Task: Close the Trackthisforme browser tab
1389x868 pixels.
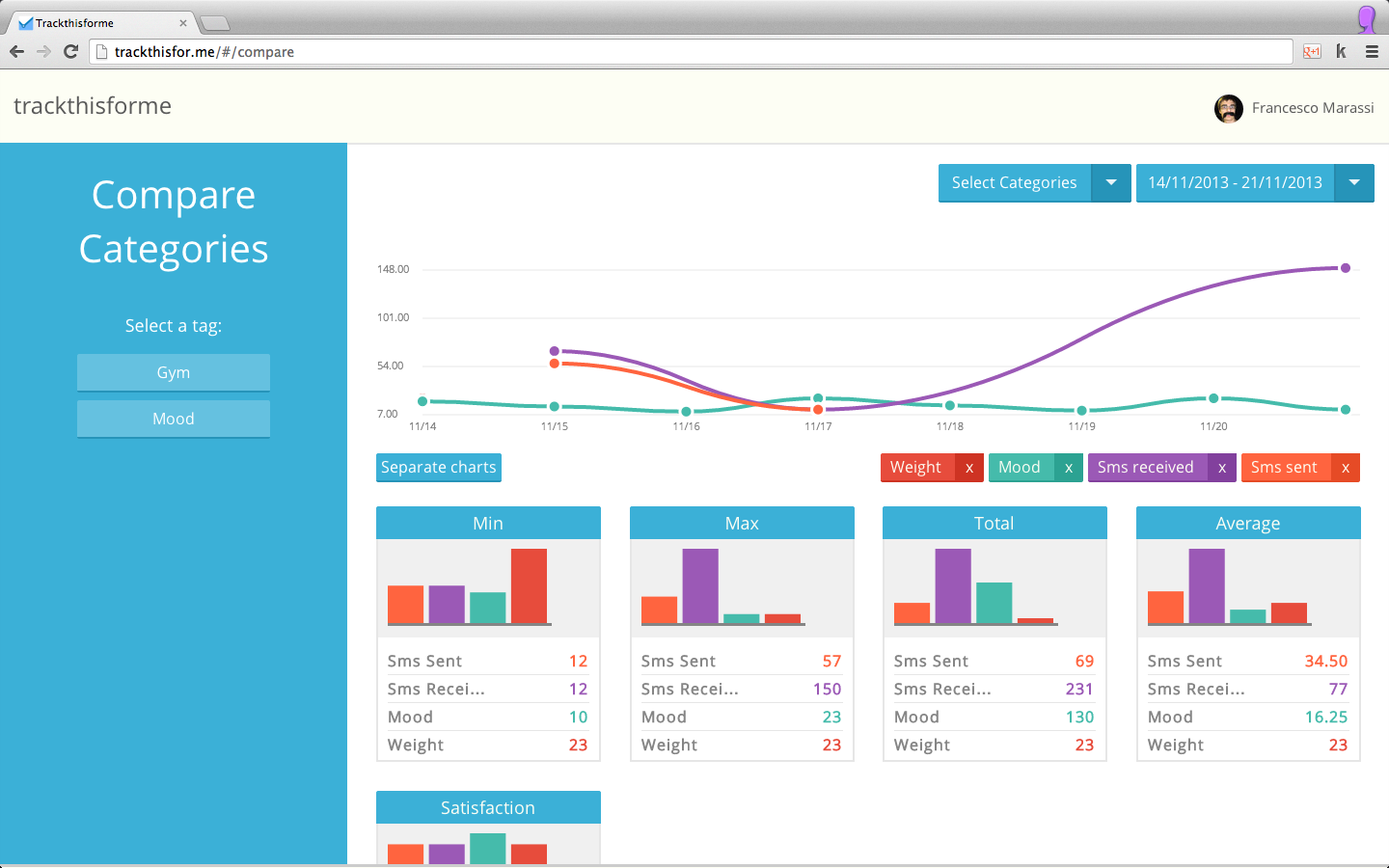Action: (183, 23)
